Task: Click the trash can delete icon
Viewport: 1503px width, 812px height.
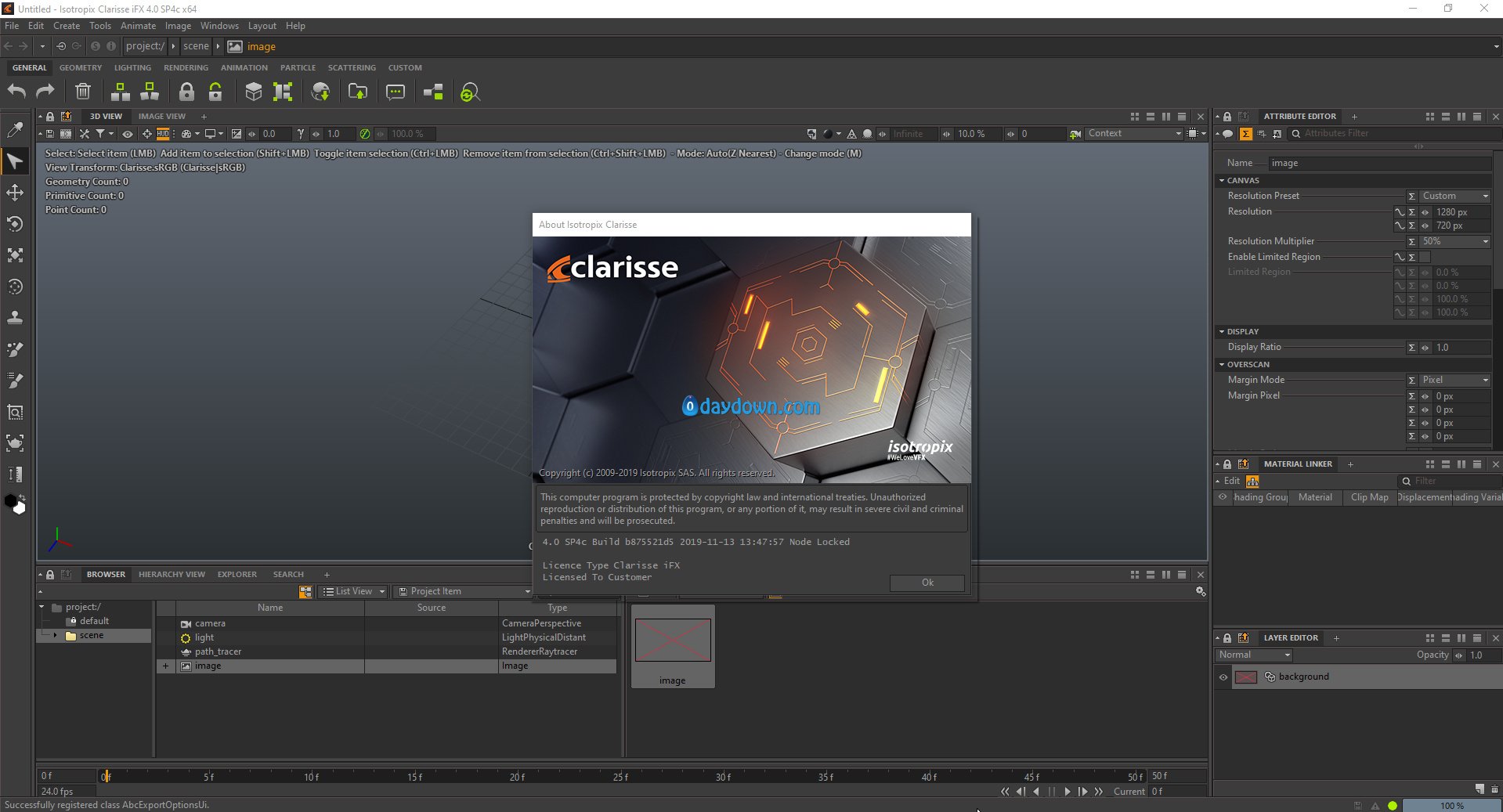Action: tap(83, 92)
